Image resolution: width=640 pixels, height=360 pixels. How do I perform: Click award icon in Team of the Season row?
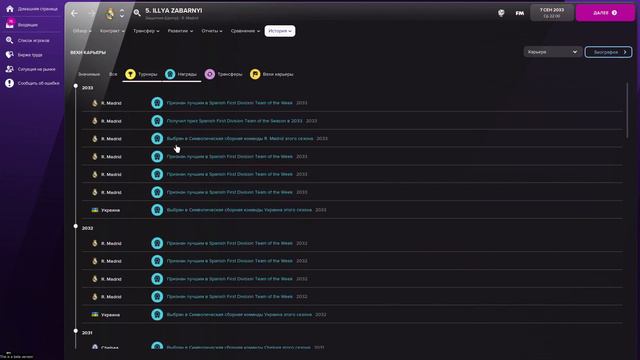[x=157, y=121]
